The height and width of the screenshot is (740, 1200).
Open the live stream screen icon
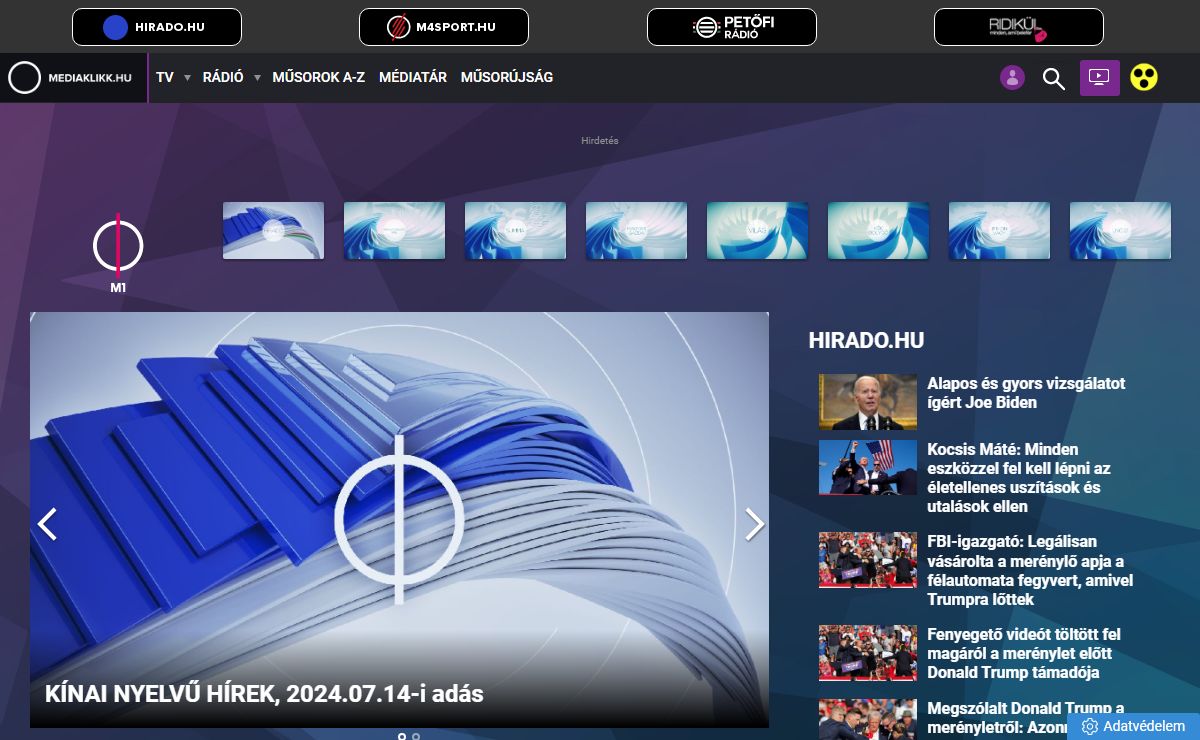[1099, 78]
